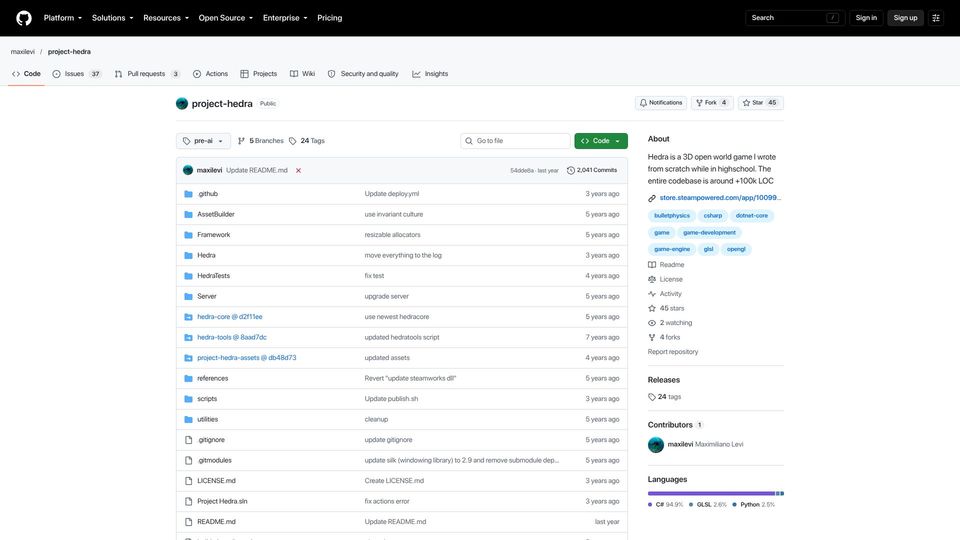960x540 pixels.
Task: Click the Sign up button
Action: tap(905, 18)
